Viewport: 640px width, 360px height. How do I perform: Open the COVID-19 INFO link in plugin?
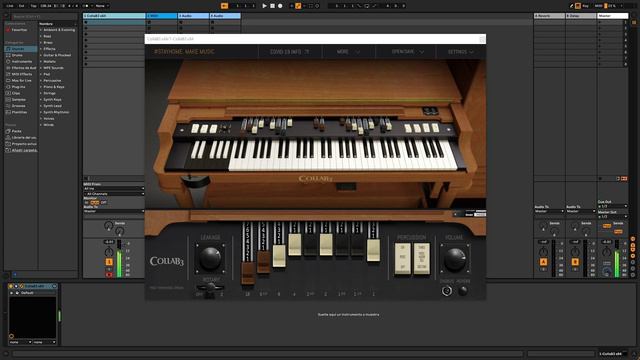(290, 52)
